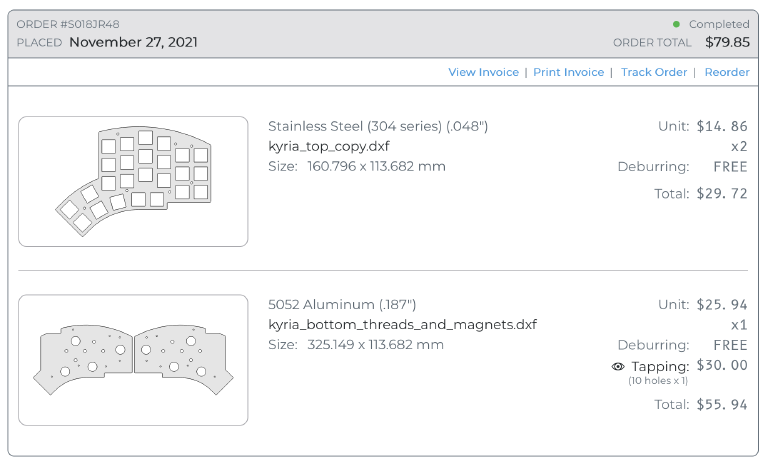Screen dimensions: 768x464
Task: Click the kyria_bottom_threads_and_magnets.dxf file name
Action: pos(402,325)
